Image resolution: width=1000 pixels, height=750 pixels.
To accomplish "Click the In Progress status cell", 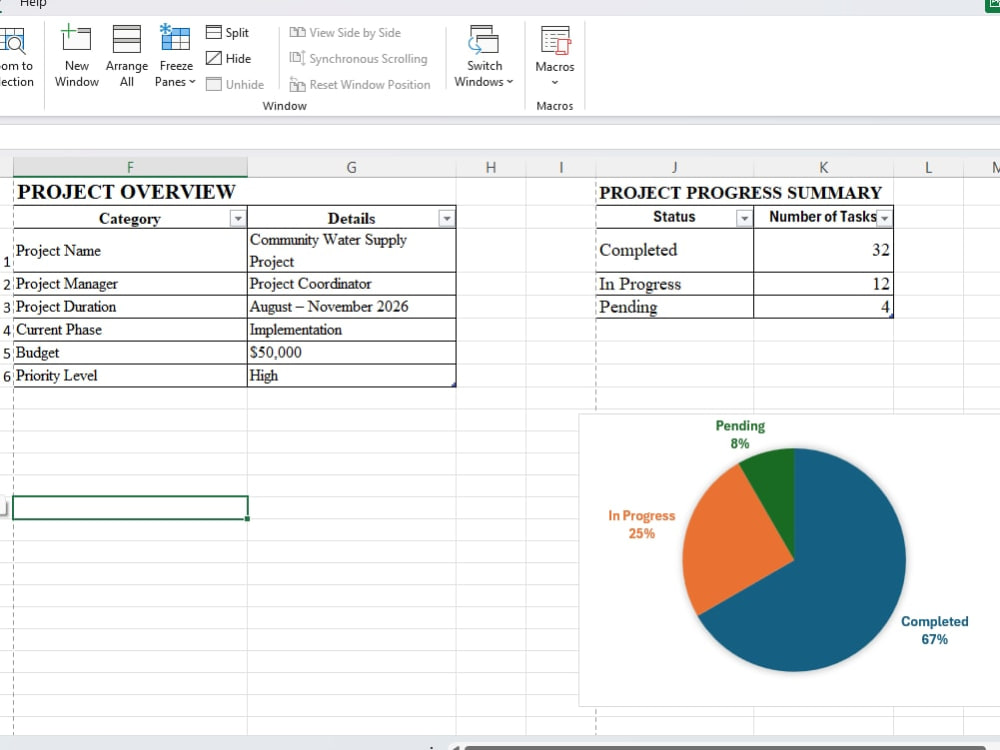I will click(x=675, y=284).
